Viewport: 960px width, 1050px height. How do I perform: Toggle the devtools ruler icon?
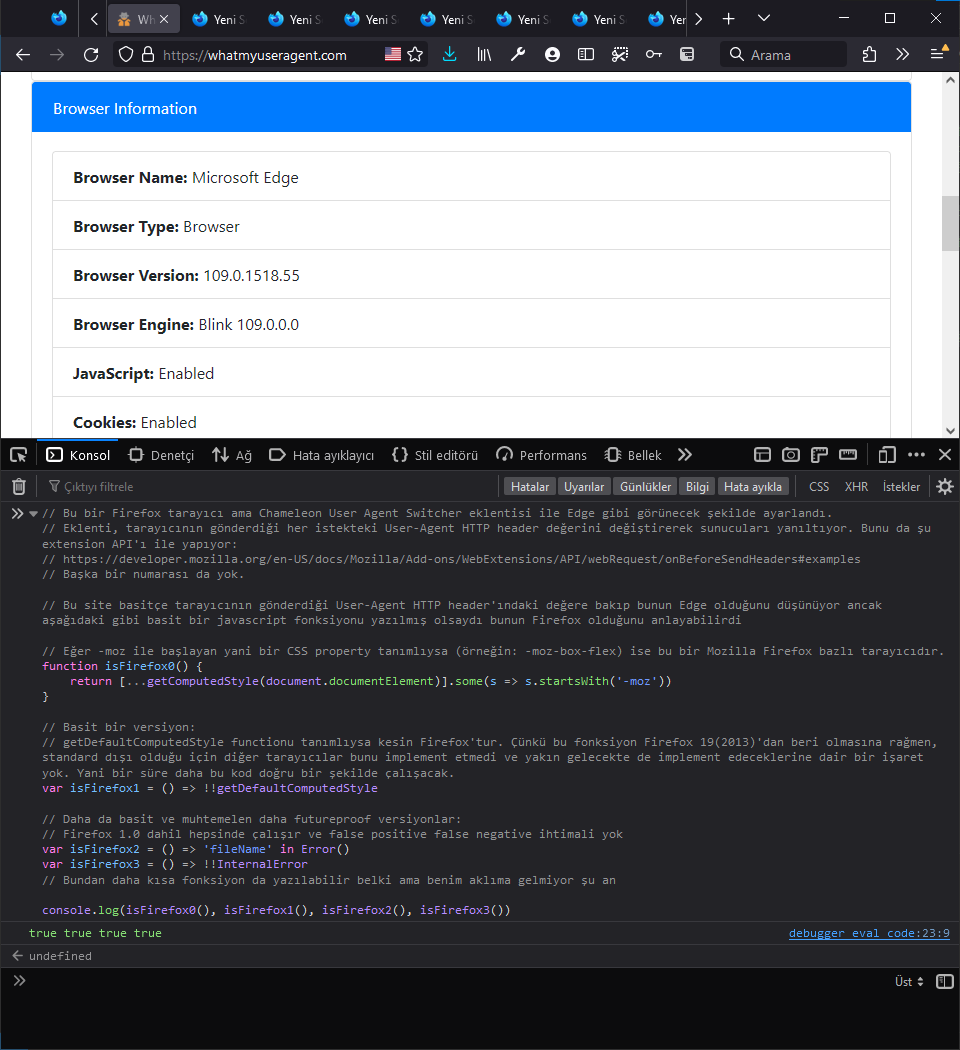click(848, 455)
